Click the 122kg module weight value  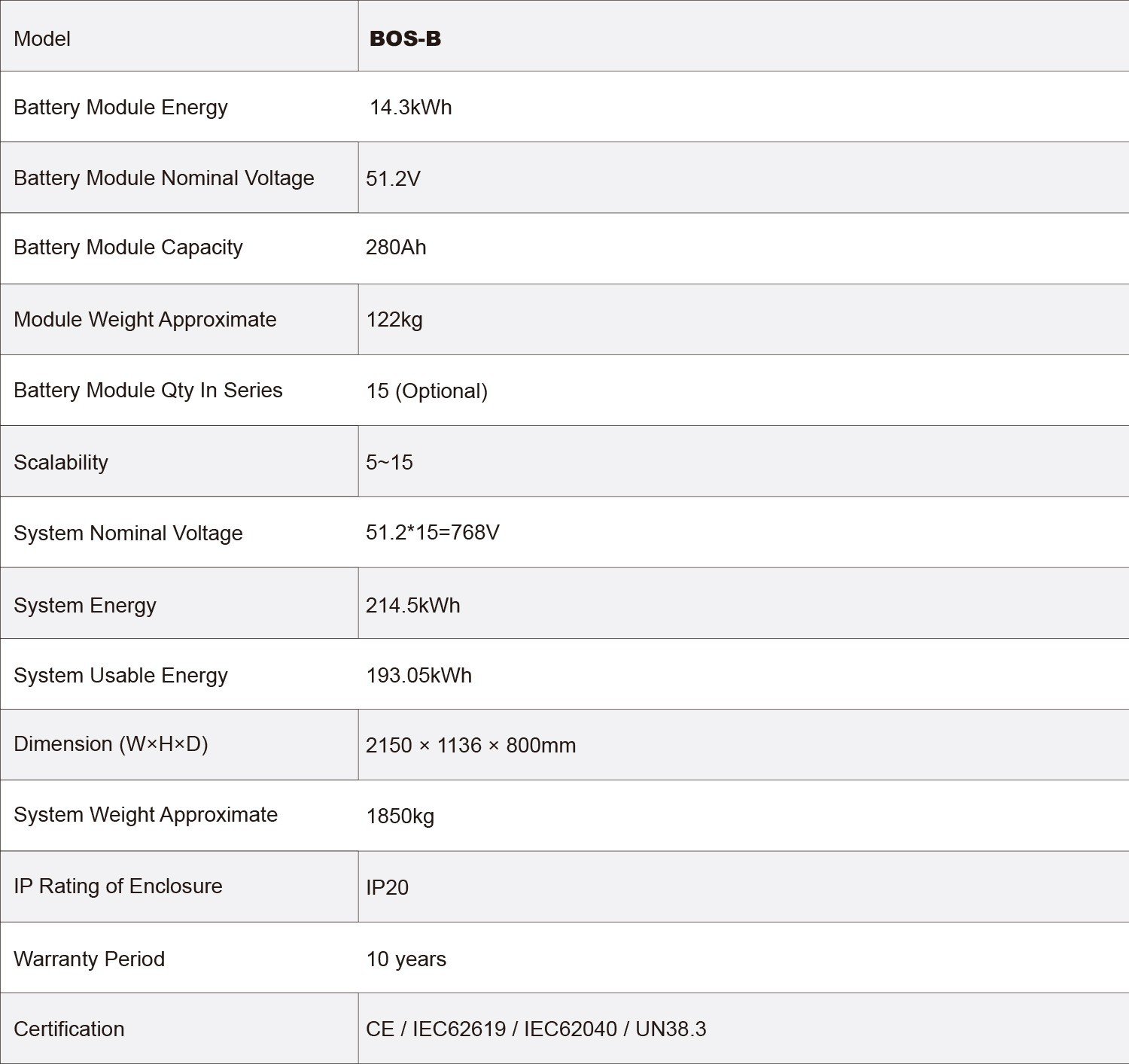point(394,320)
